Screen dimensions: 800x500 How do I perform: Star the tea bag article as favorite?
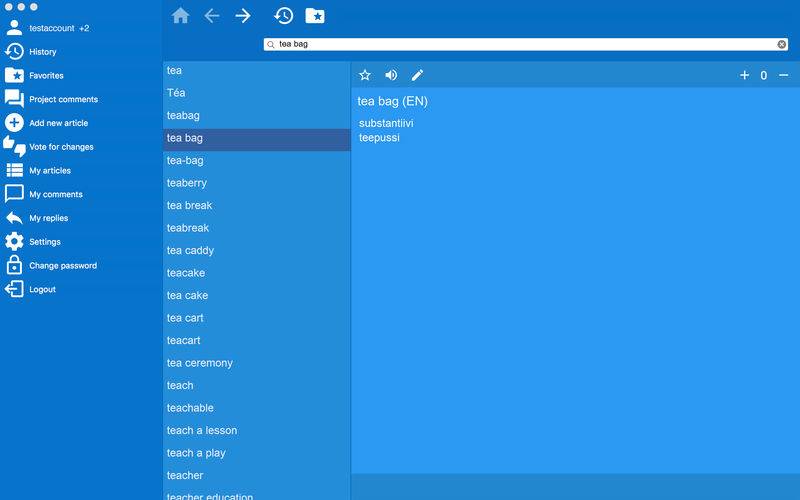click(365, 76)
